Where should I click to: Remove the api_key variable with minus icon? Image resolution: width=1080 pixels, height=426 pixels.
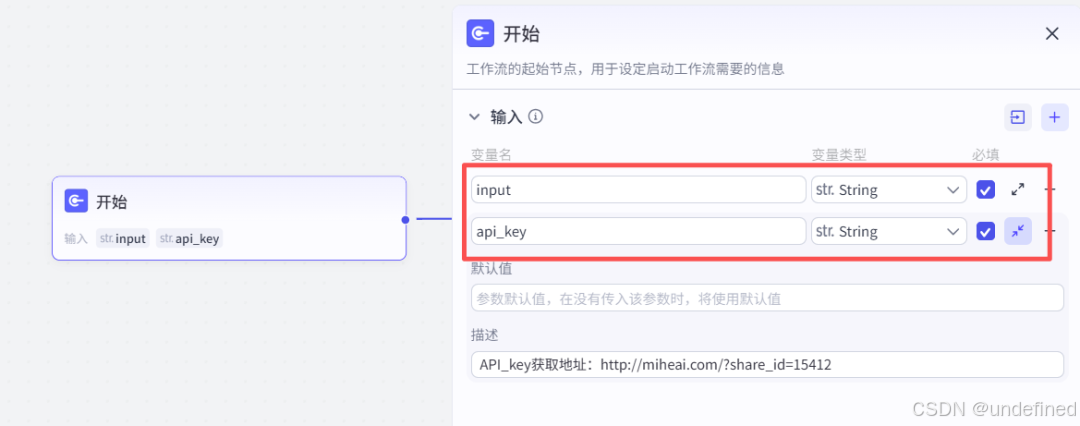(x=1050, y=232)
